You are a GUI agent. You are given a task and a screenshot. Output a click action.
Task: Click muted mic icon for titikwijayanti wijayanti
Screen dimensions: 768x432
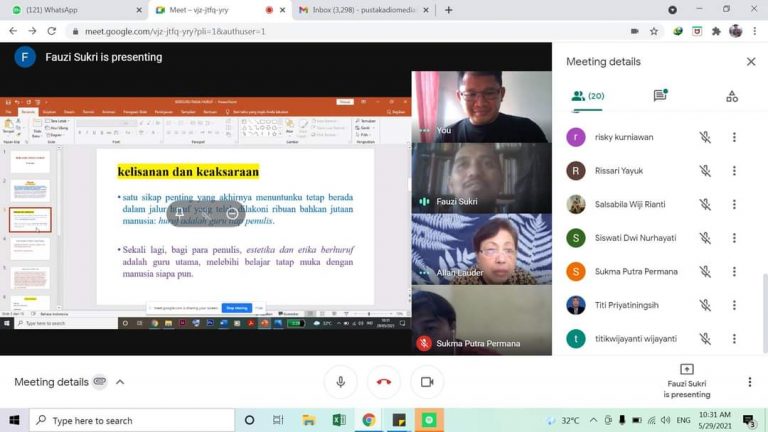[705, 338]
